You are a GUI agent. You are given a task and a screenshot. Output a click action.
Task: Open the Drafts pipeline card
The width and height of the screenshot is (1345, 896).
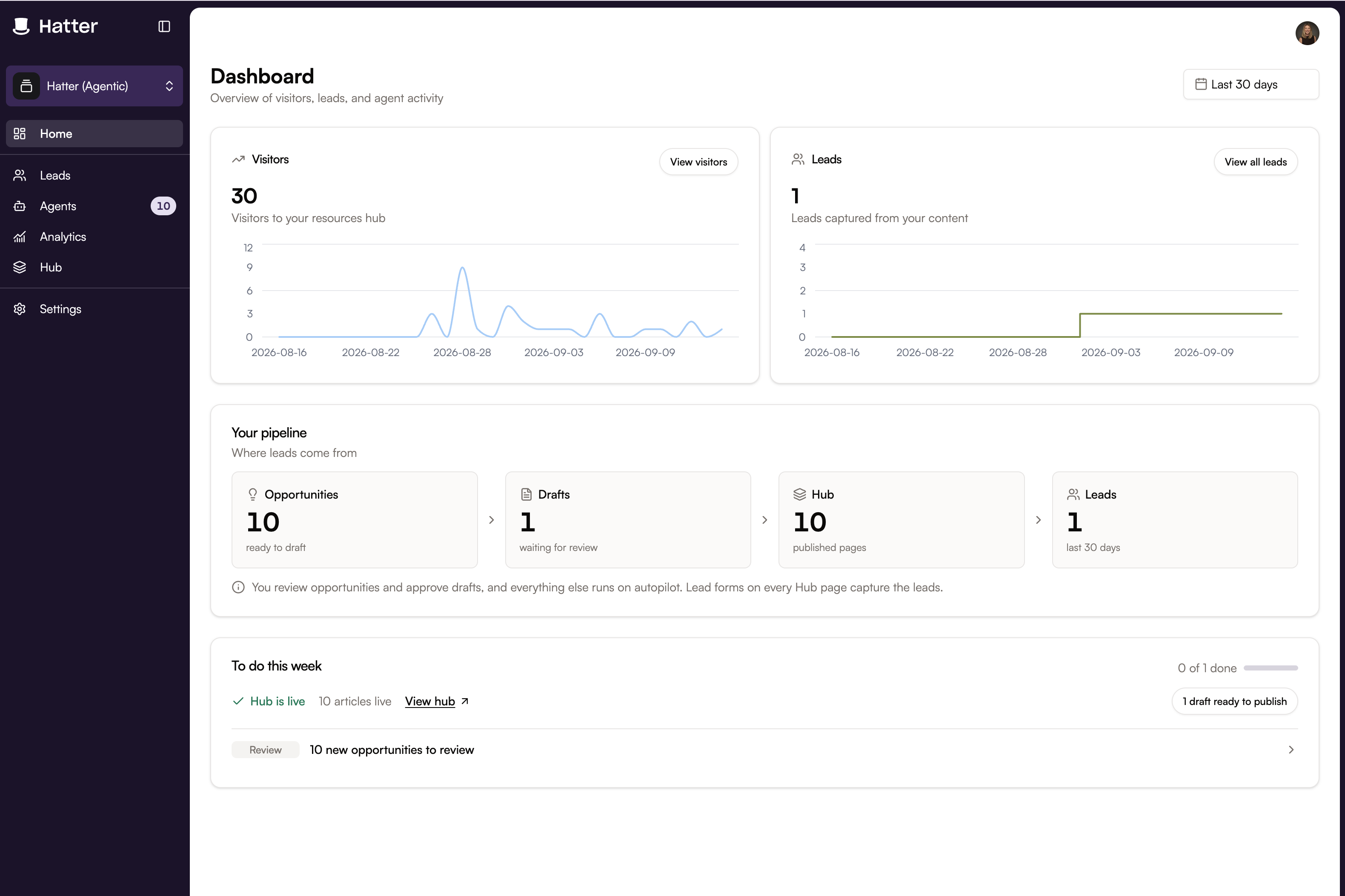[628, 520]
